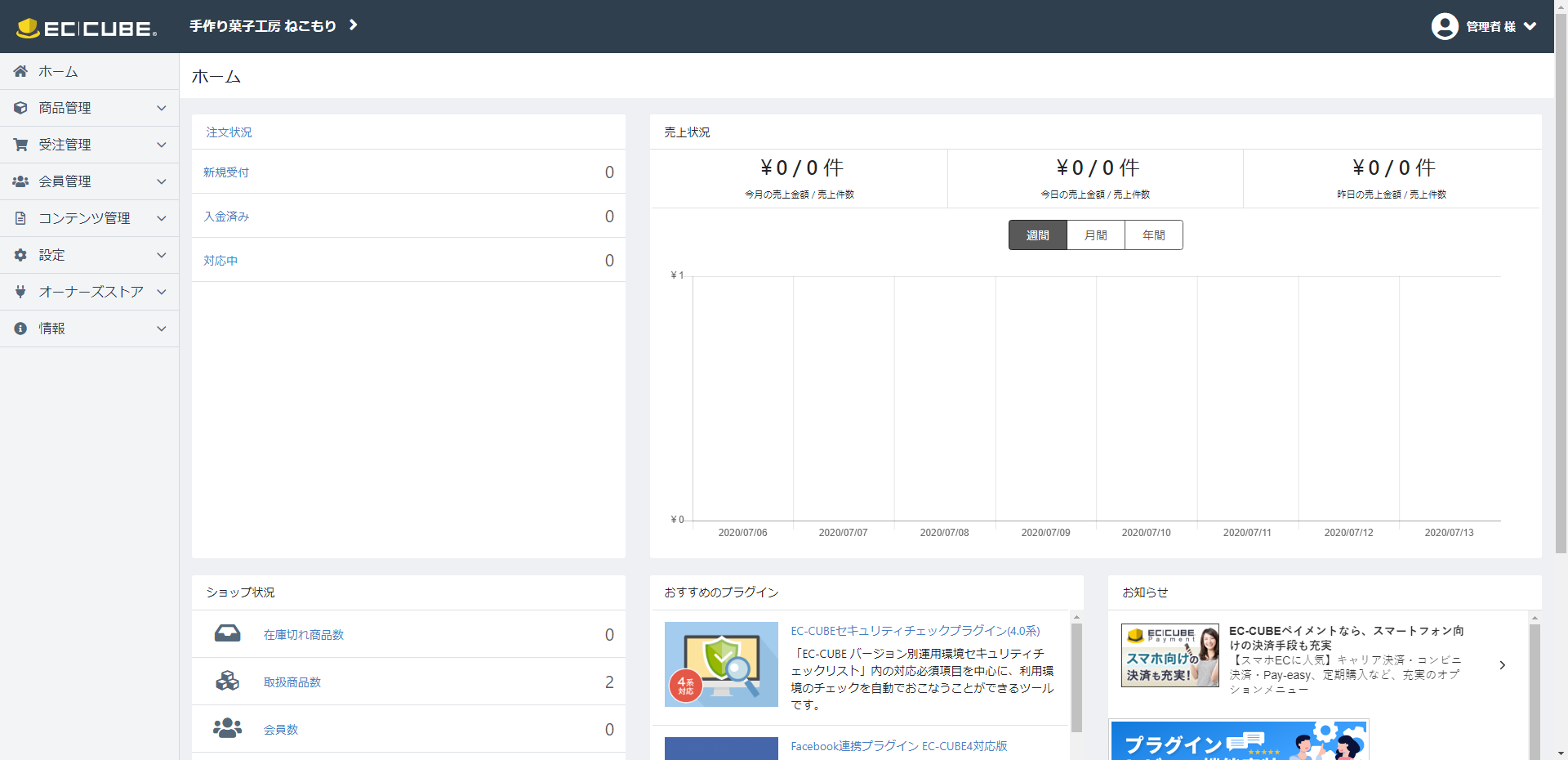Image resolution: width=1568 pixels, height=760 pixels.
Task: Click the arrow icon after shop name
Action: (353, 25)
